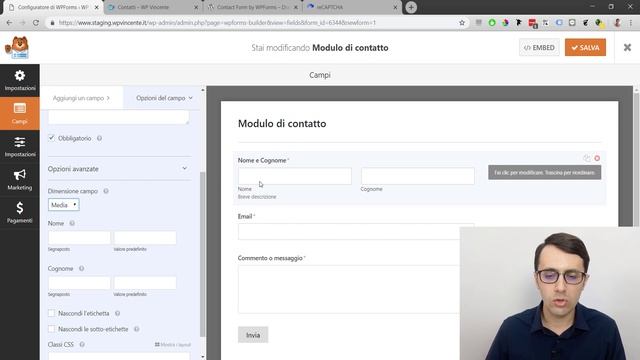
Task: Show help for Nome option
Action: 72,223
